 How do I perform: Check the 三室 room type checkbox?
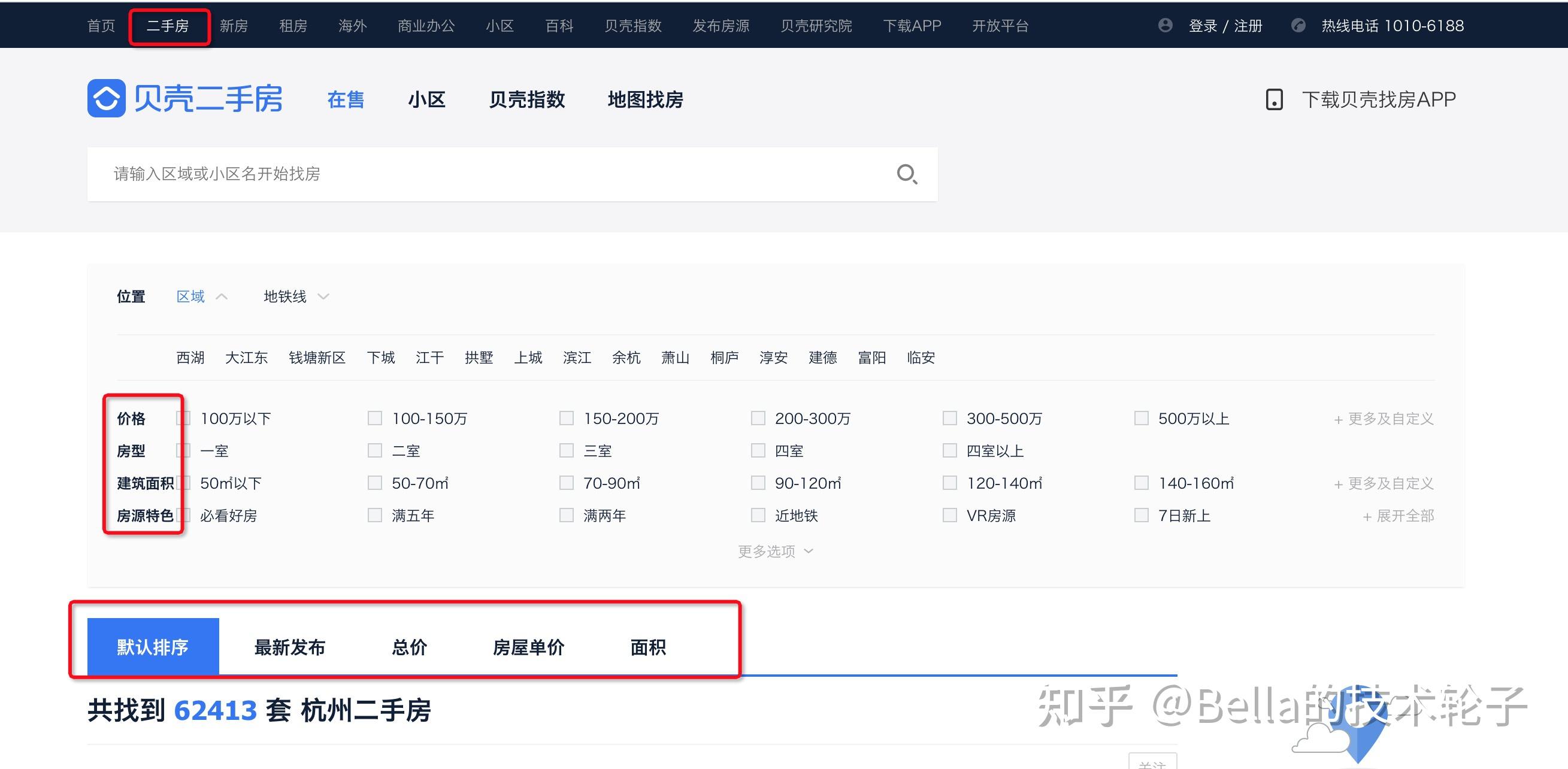point(567,450)
